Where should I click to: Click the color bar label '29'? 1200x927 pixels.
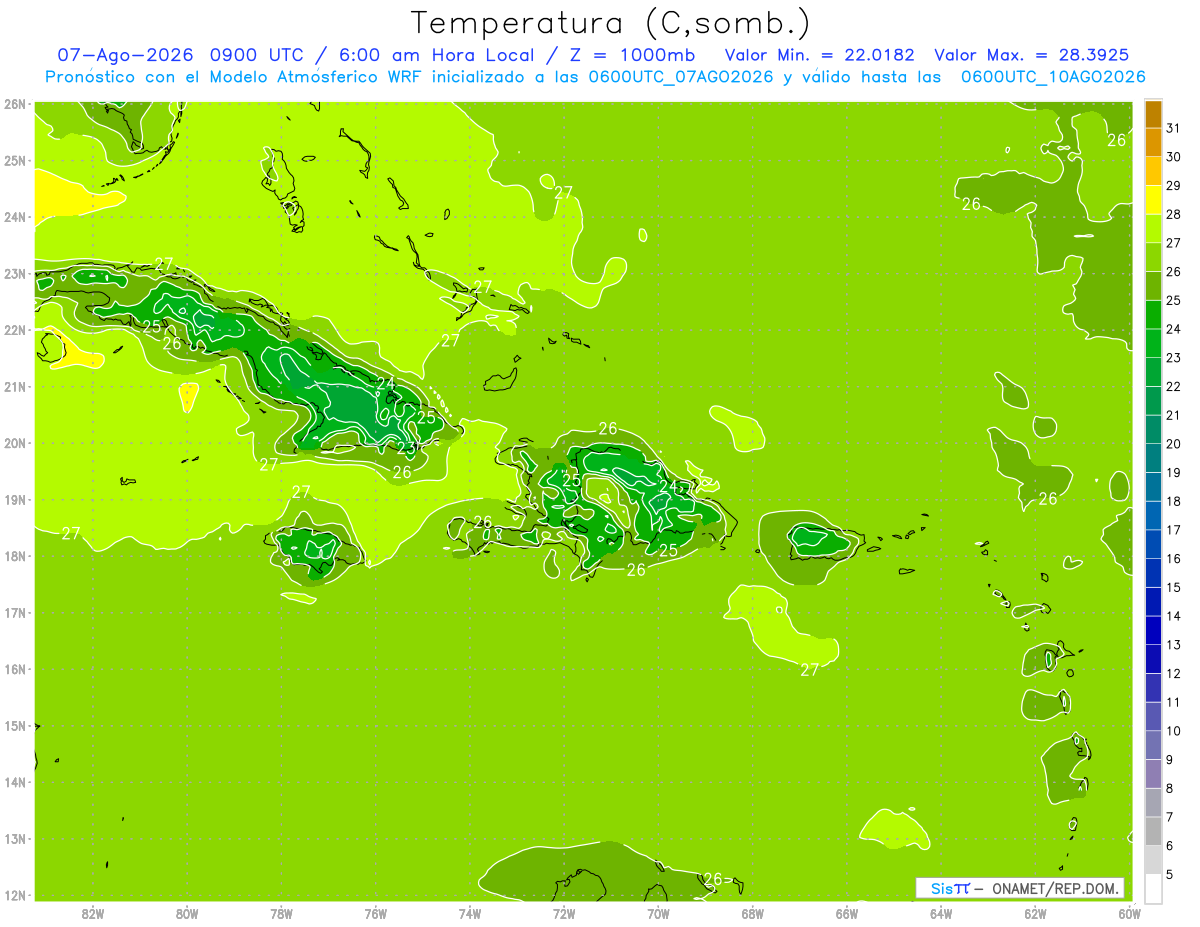click(1174, 186)
